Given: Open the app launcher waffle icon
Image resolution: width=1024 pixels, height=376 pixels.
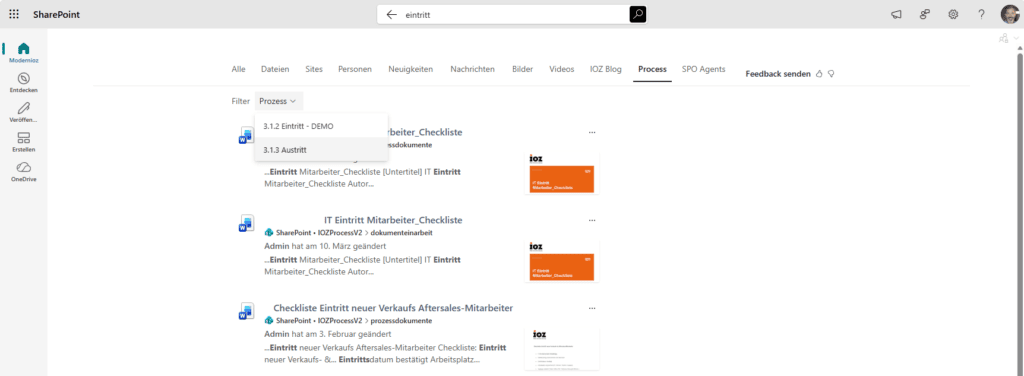Looking at the screenshot, I should pos(14,14).
